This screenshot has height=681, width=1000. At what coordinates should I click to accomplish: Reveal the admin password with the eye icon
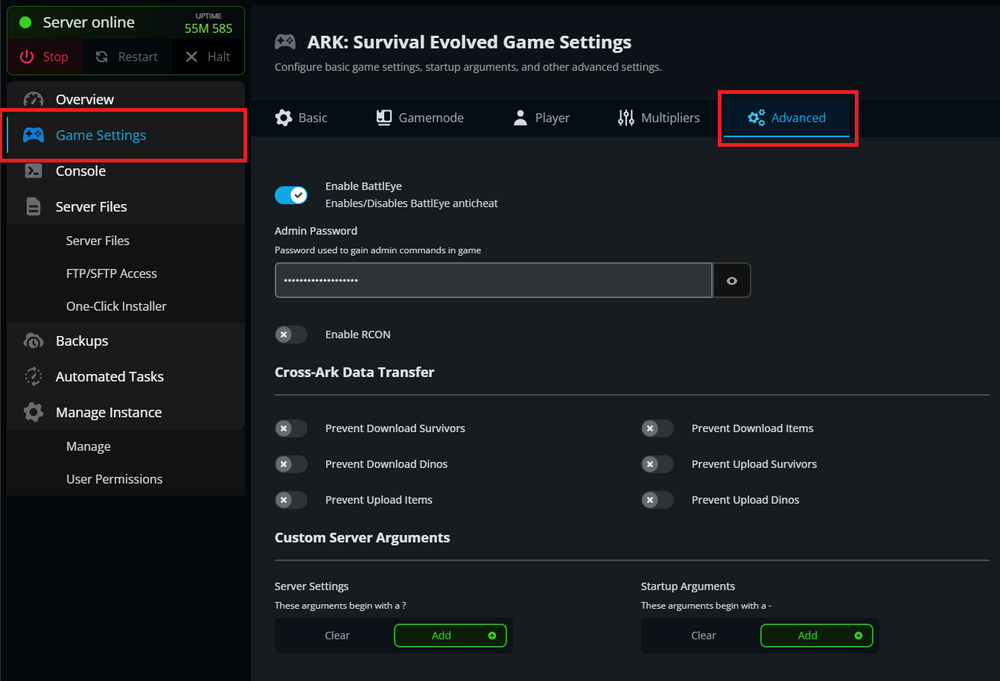(731, 280)
